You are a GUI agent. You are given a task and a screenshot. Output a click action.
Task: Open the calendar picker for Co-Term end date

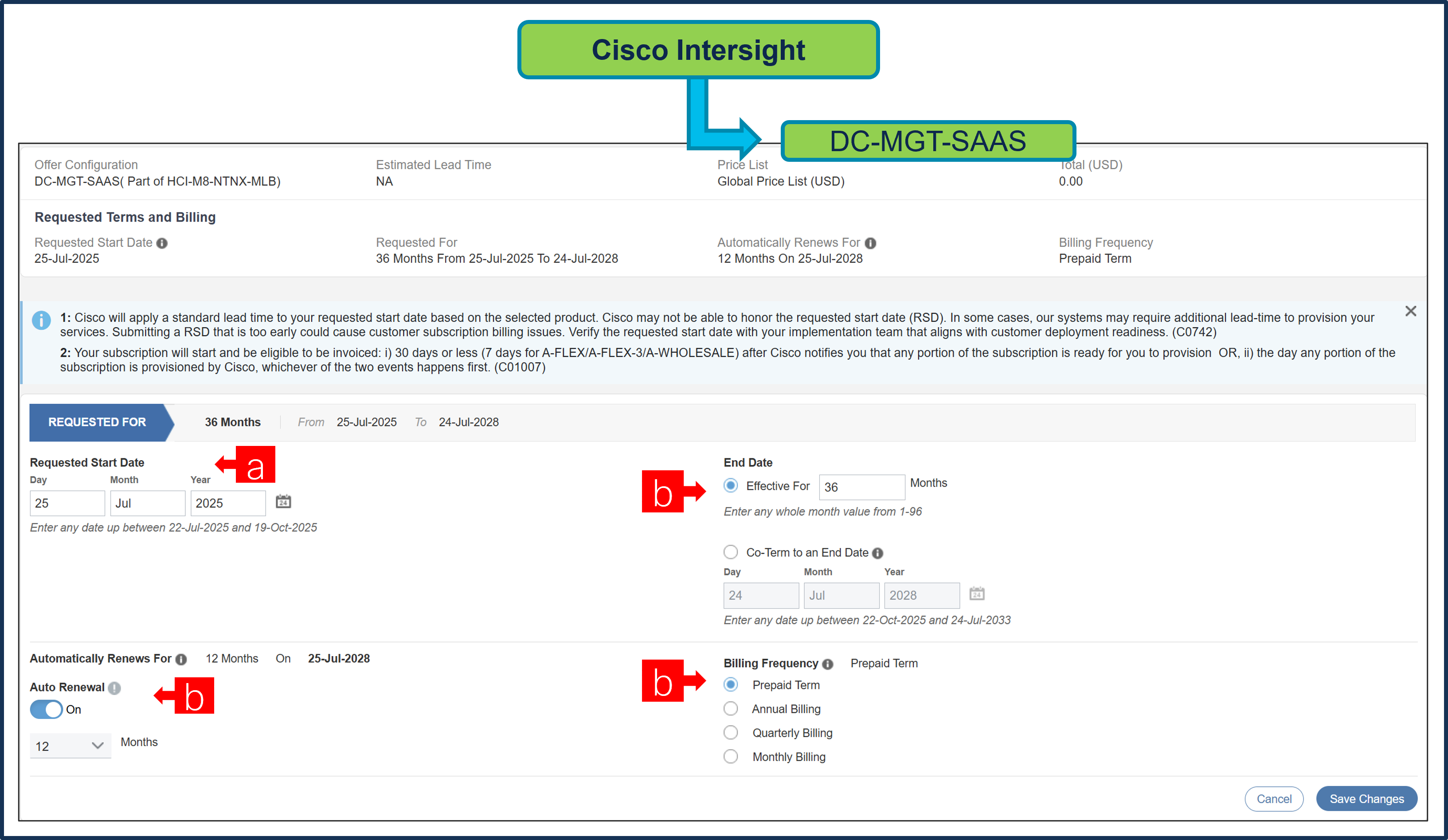point(978,595)
